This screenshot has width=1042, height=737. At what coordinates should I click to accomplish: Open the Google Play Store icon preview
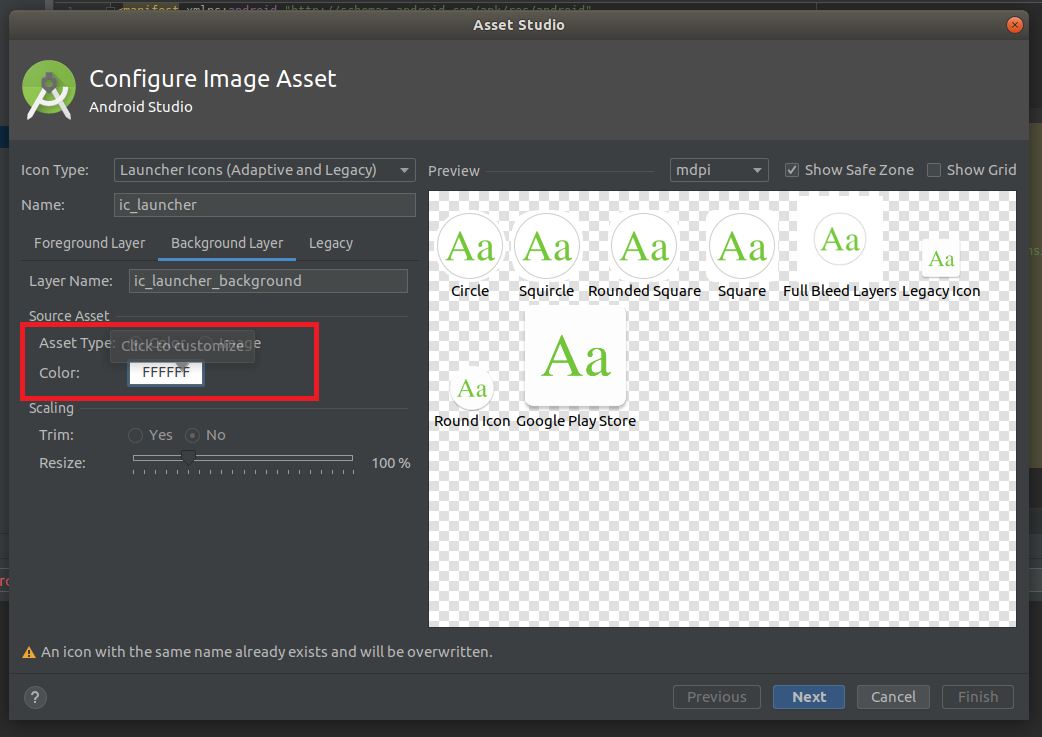click(x=576, y=355)
